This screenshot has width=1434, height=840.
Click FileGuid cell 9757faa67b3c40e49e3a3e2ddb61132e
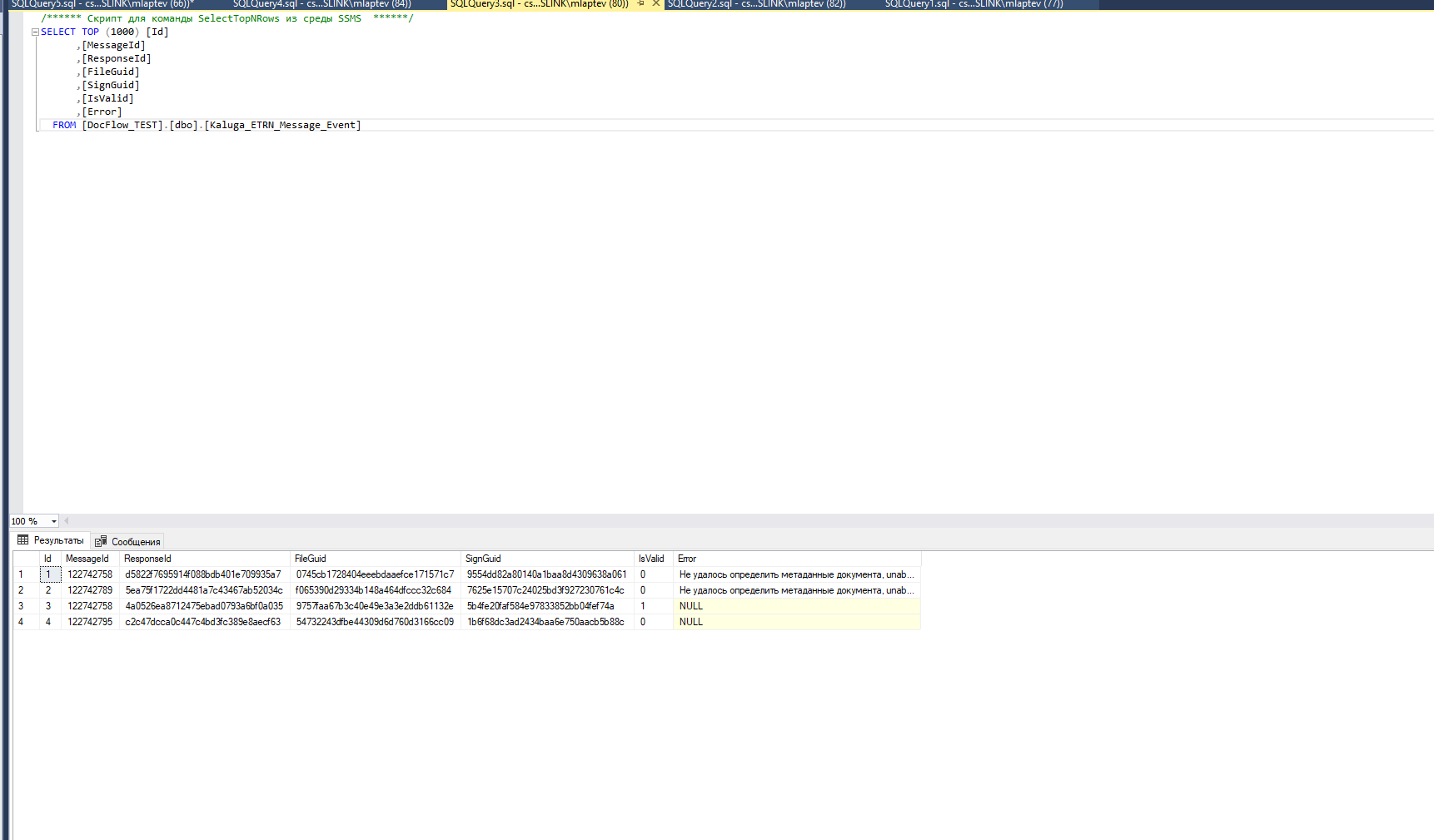point(376,606)
